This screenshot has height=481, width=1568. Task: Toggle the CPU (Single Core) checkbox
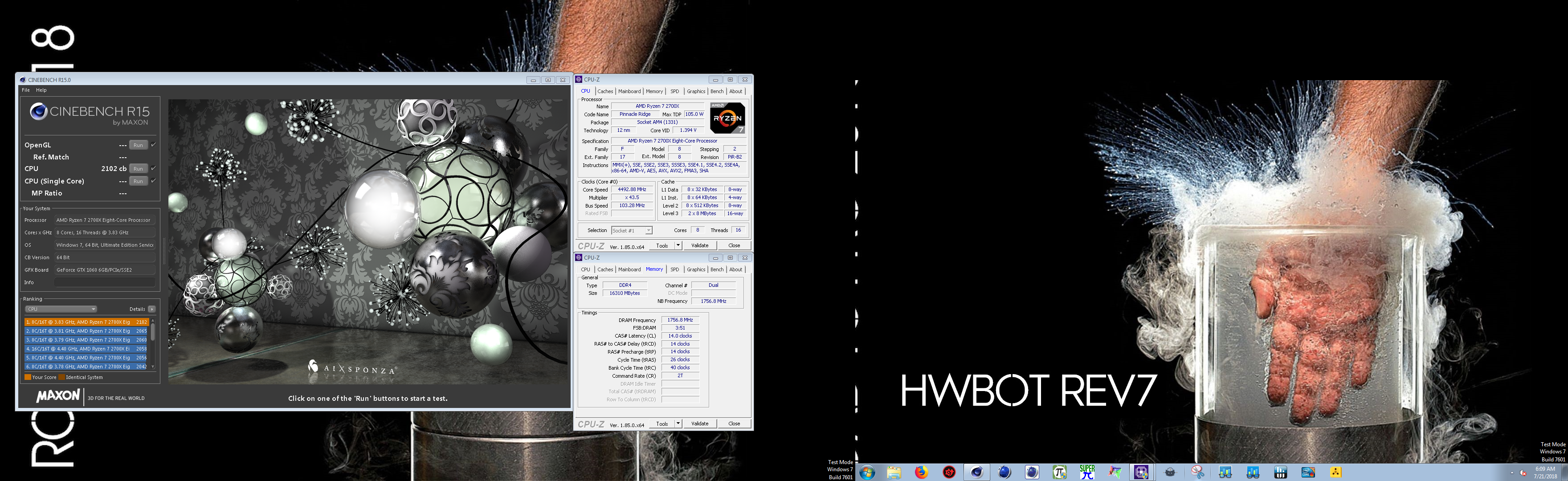point(153,181)
